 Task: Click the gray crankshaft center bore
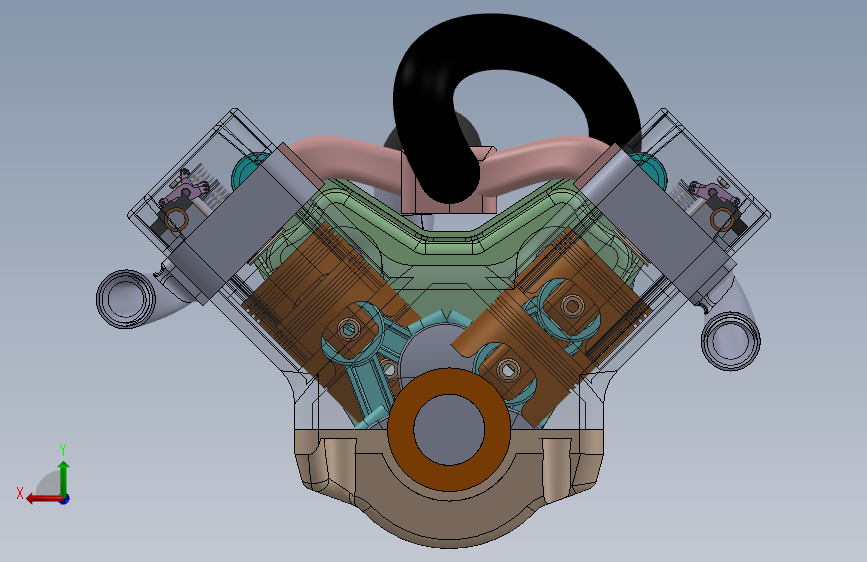[449, 430]
